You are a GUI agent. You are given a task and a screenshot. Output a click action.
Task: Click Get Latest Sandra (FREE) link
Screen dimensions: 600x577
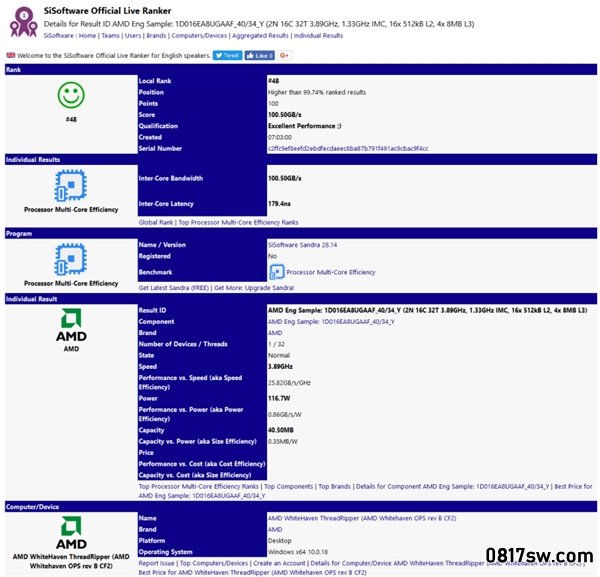pos(174,288)
